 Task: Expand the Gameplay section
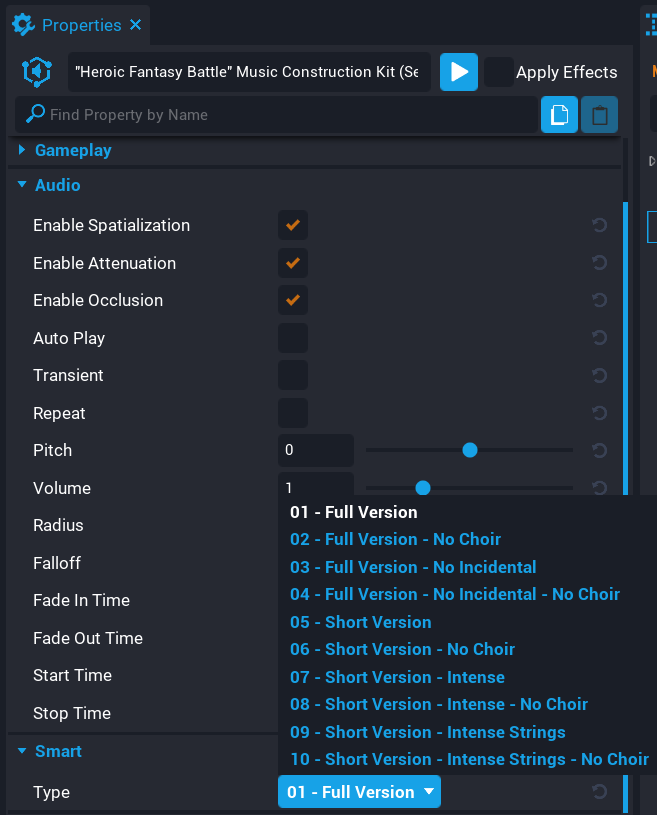pyautogui.click(x=20, y=149)
